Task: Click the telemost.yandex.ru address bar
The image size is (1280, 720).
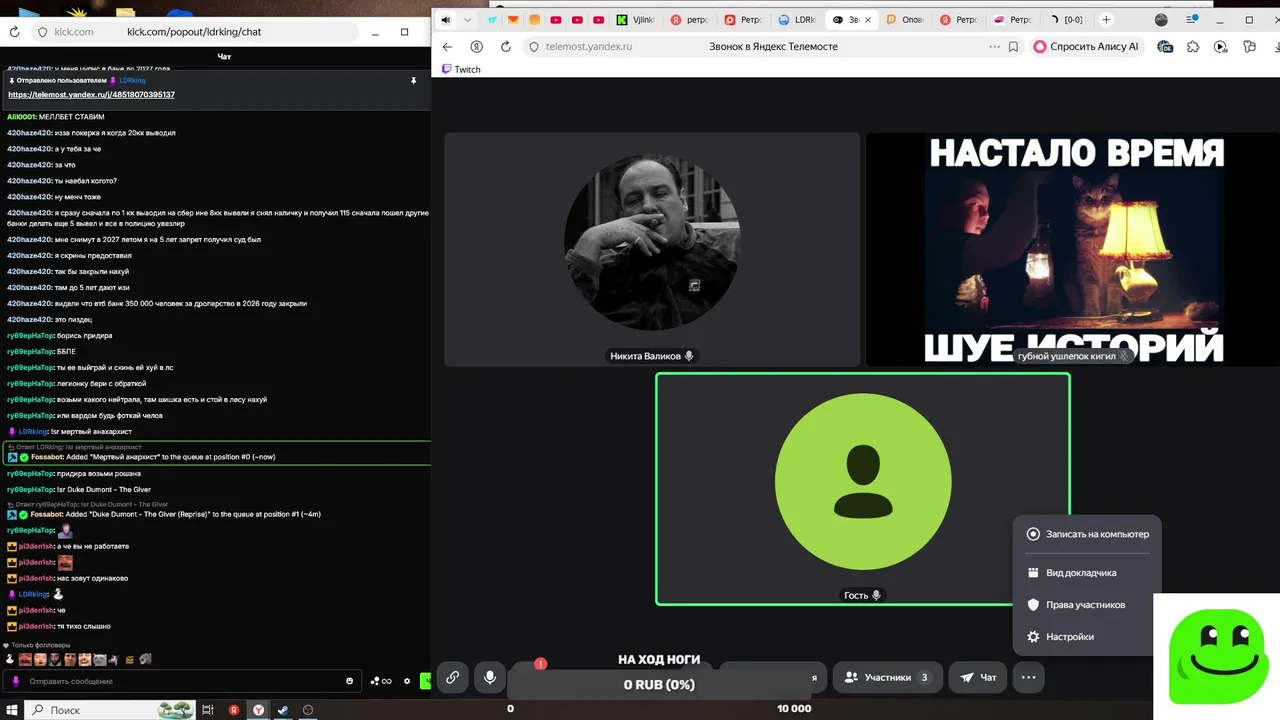Action: [760, 46]
